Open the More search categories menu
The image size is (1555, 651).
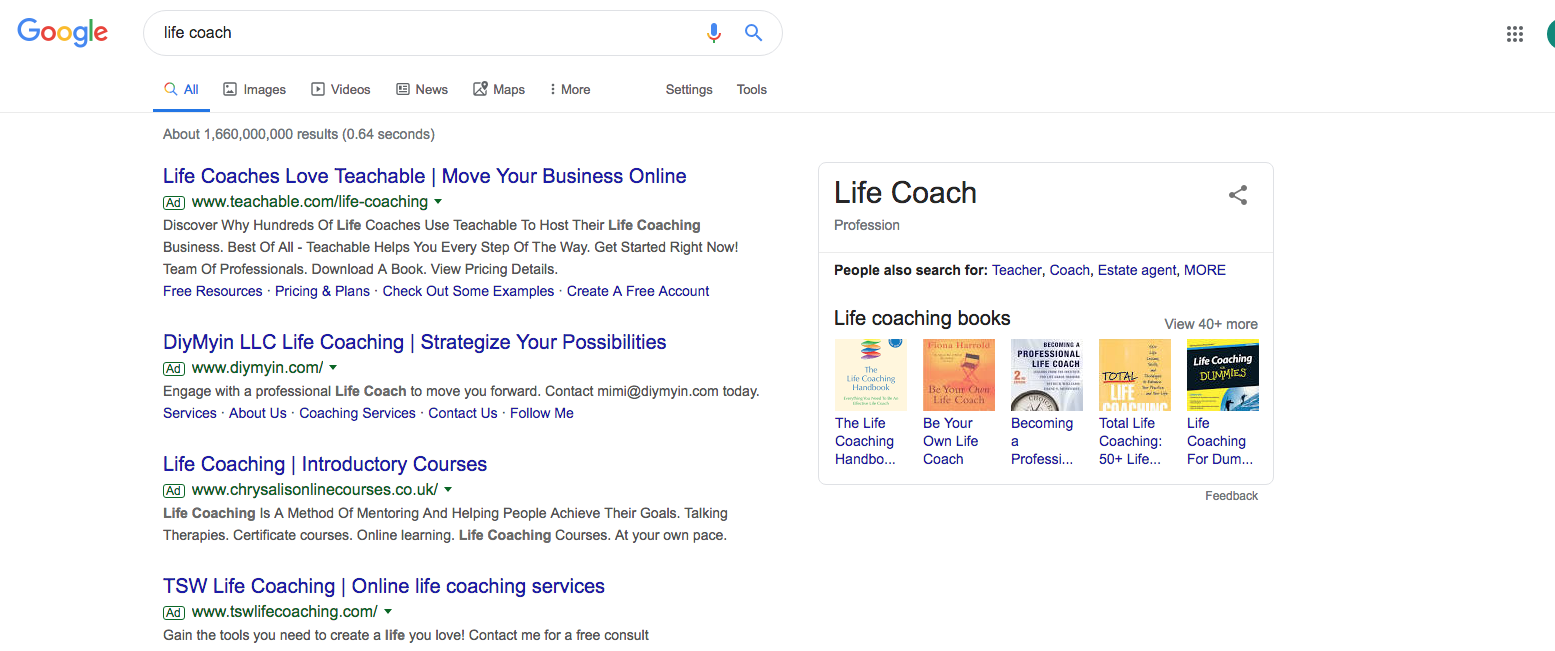[570, 89]
